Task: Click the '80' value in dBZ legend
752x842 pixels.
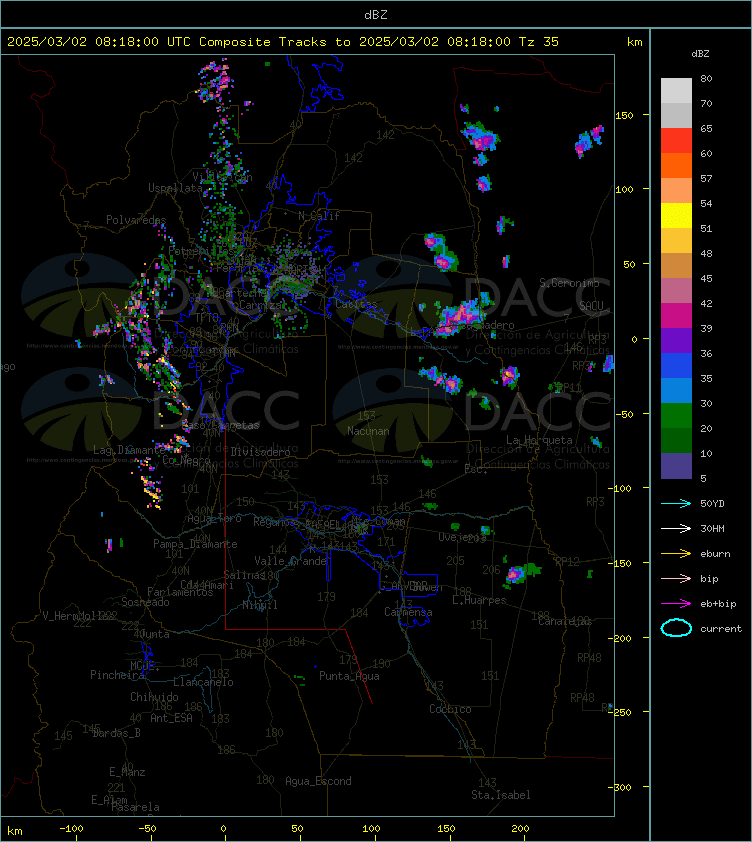Action: 706,78
